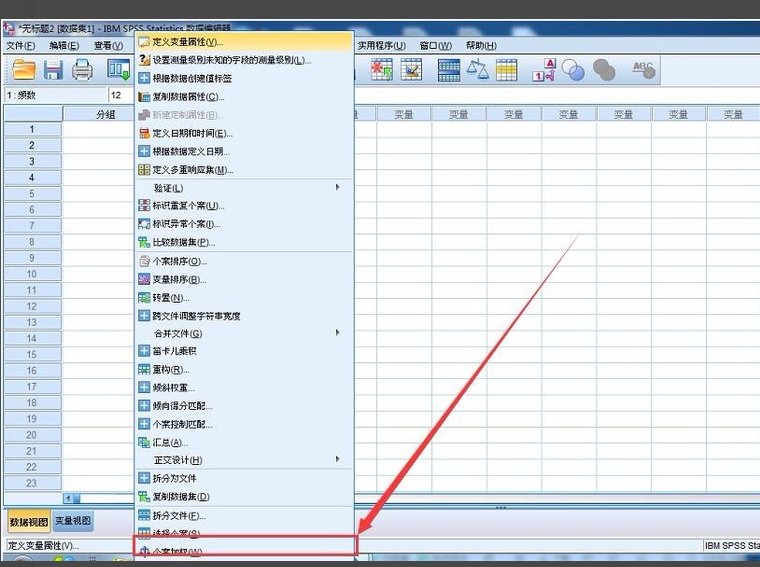Choose 比较数据集(P)... entry

(x=244, y=242)
